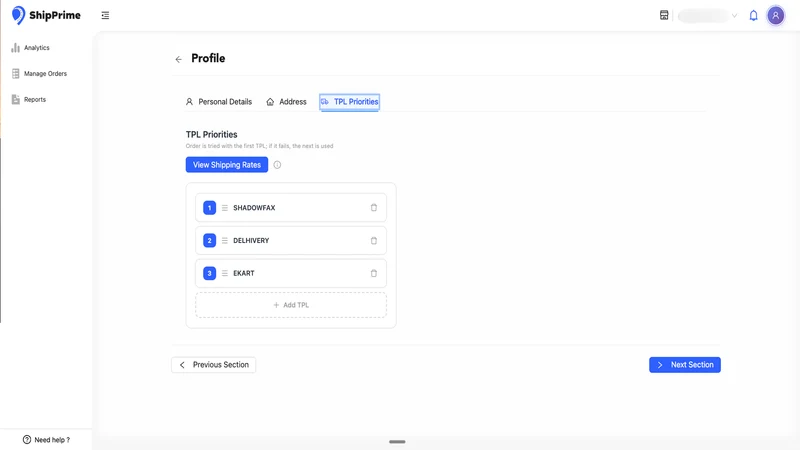The height and width of the screenshot is (450, 800).
Task: Remove EKART using trash icon
Action: pos(373,273)
